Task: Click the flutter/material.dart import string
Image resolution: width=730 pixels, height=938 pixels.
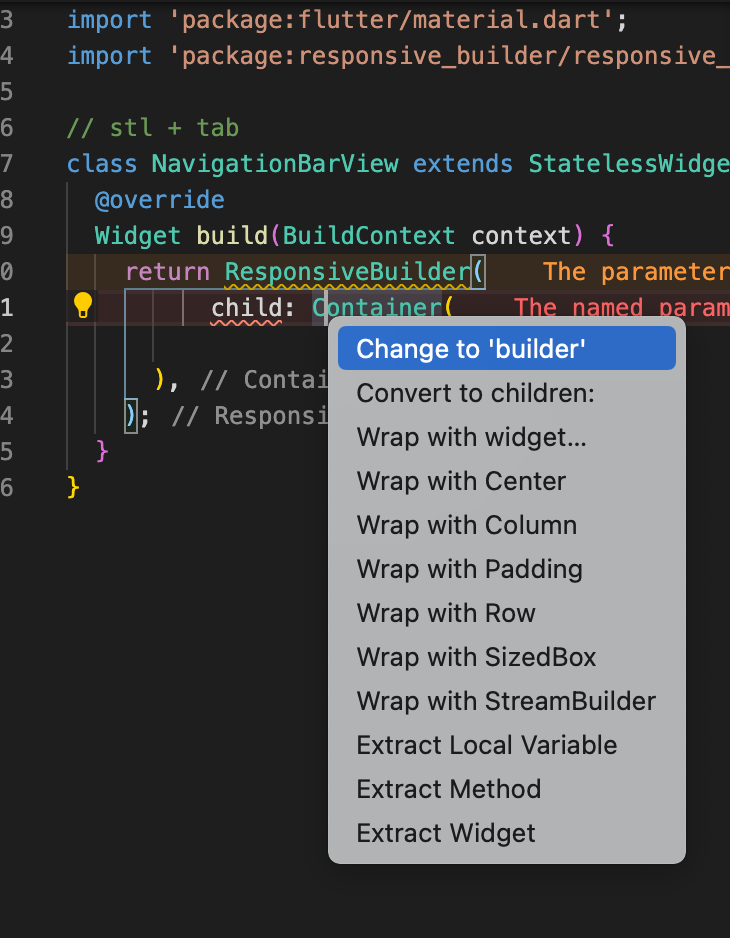Action: point(392,20)
